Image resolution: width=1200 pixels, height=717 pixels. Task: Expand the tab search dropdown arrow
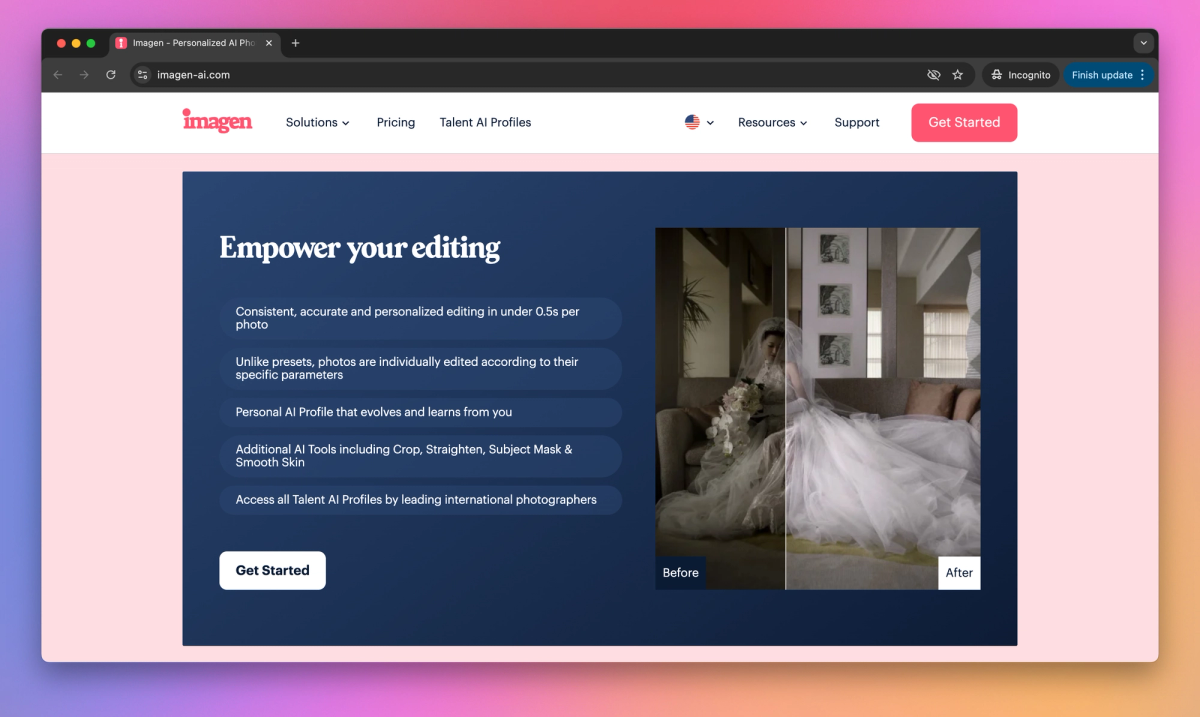coord(1144,43)
